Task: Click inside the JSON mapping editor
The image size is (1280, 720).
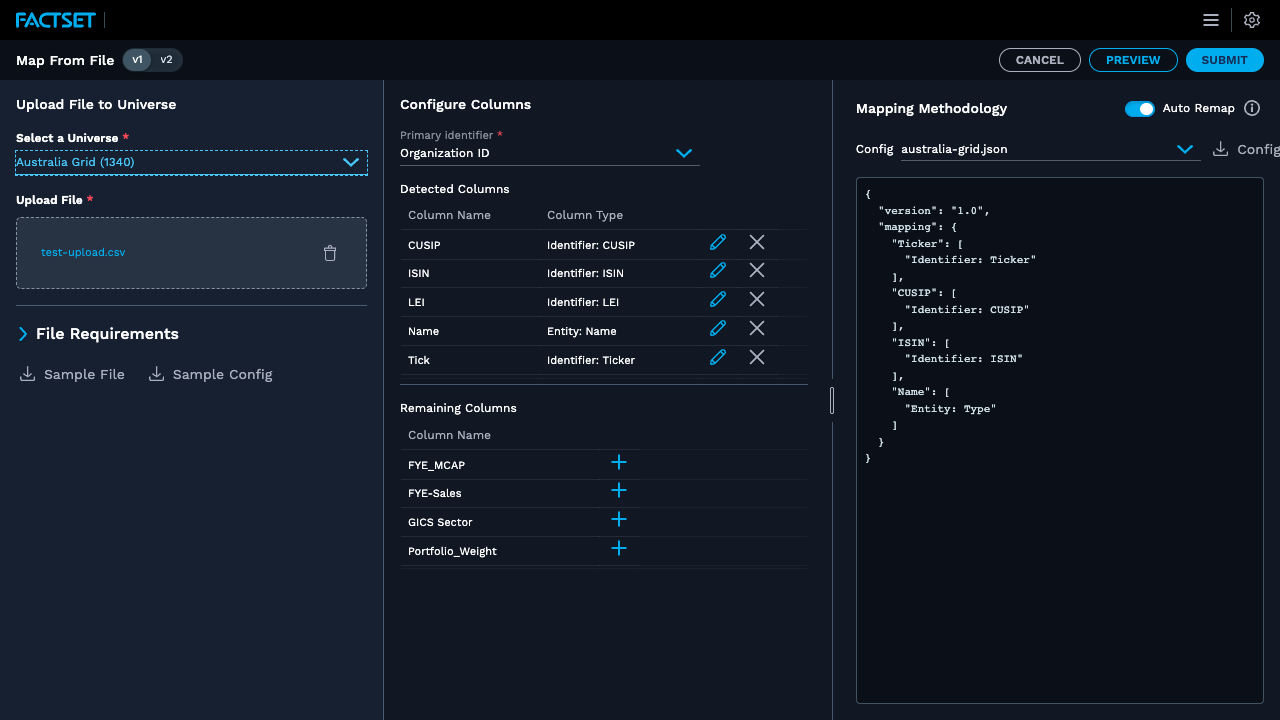Action: point(1060,440)
